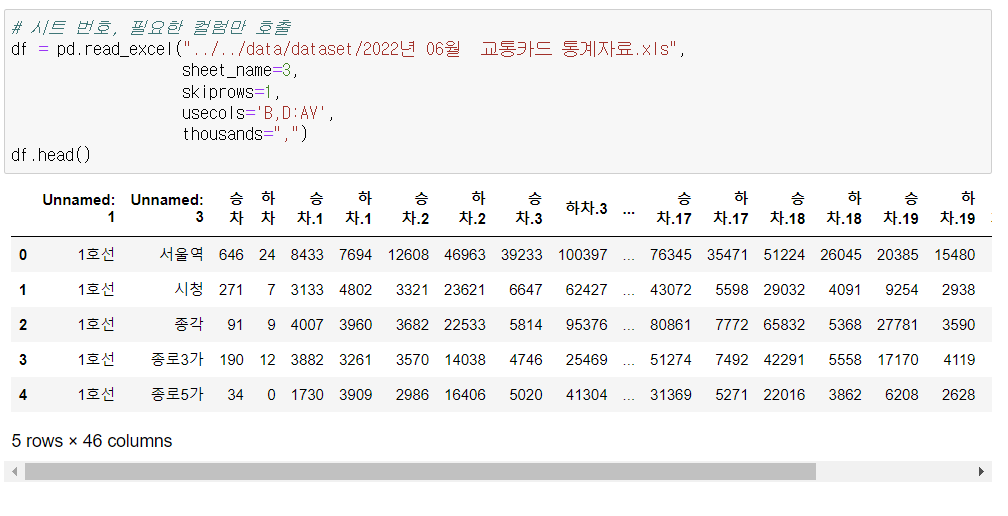Click the '하차.3' column header
The image size is (1008, 516).
(586, 208)
